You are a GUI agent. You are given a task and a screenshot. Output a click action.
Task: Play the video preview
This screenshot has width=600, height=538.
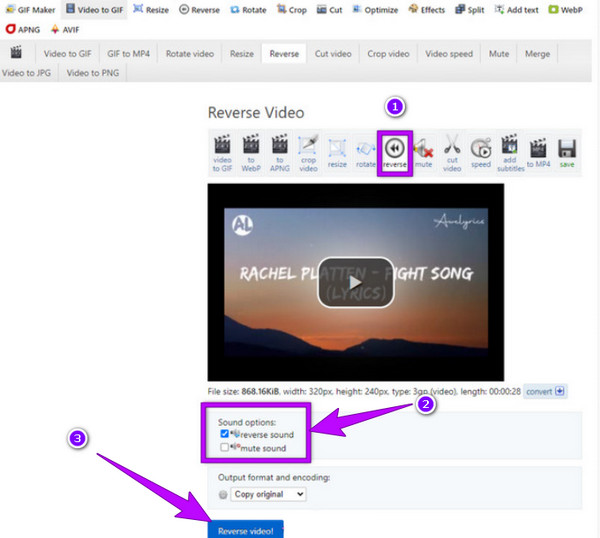(x=356, y=282)
